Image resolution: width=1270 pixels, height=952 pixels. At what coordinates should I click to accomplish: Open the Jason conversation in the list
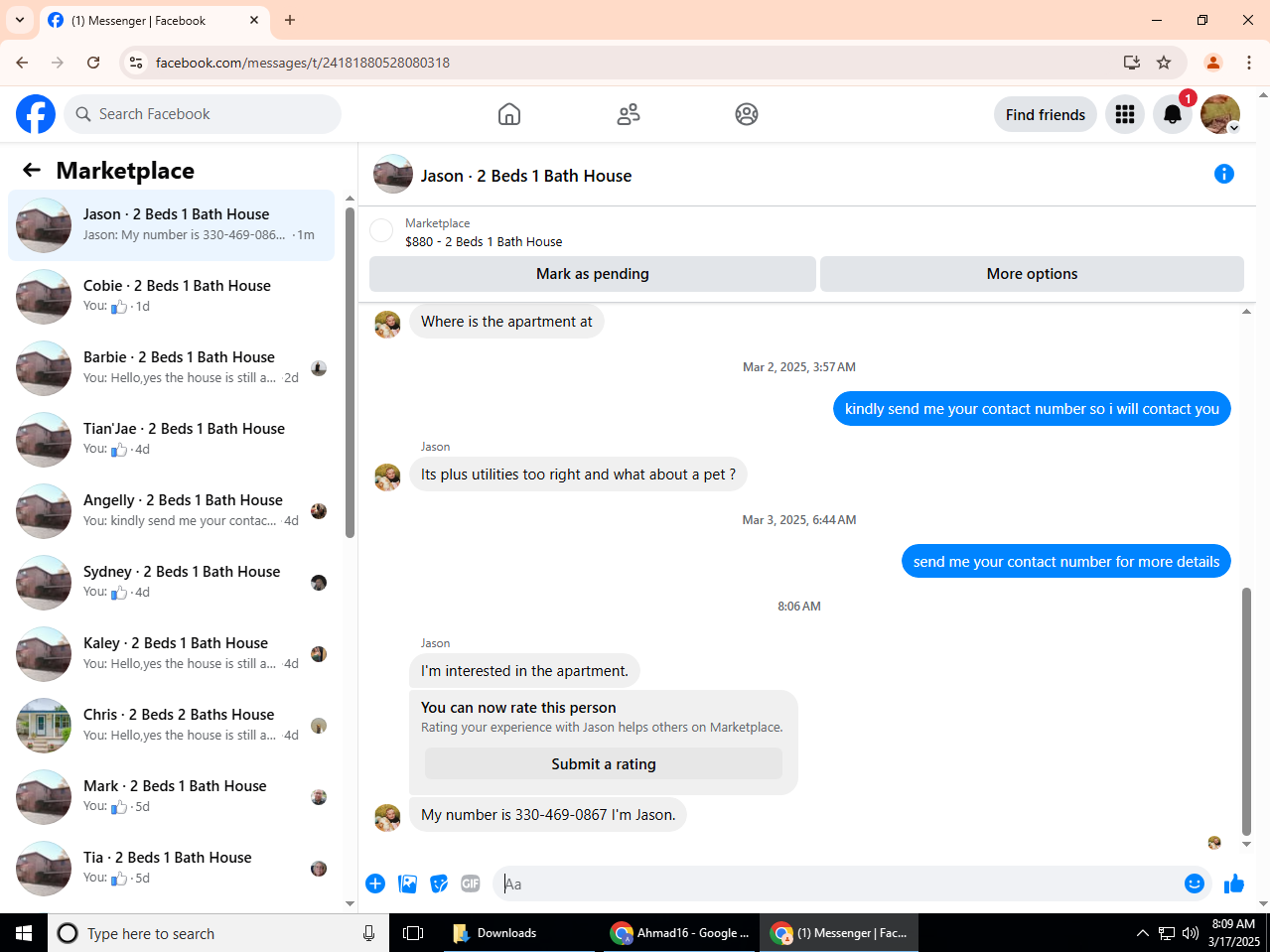(x=171, y=225)
